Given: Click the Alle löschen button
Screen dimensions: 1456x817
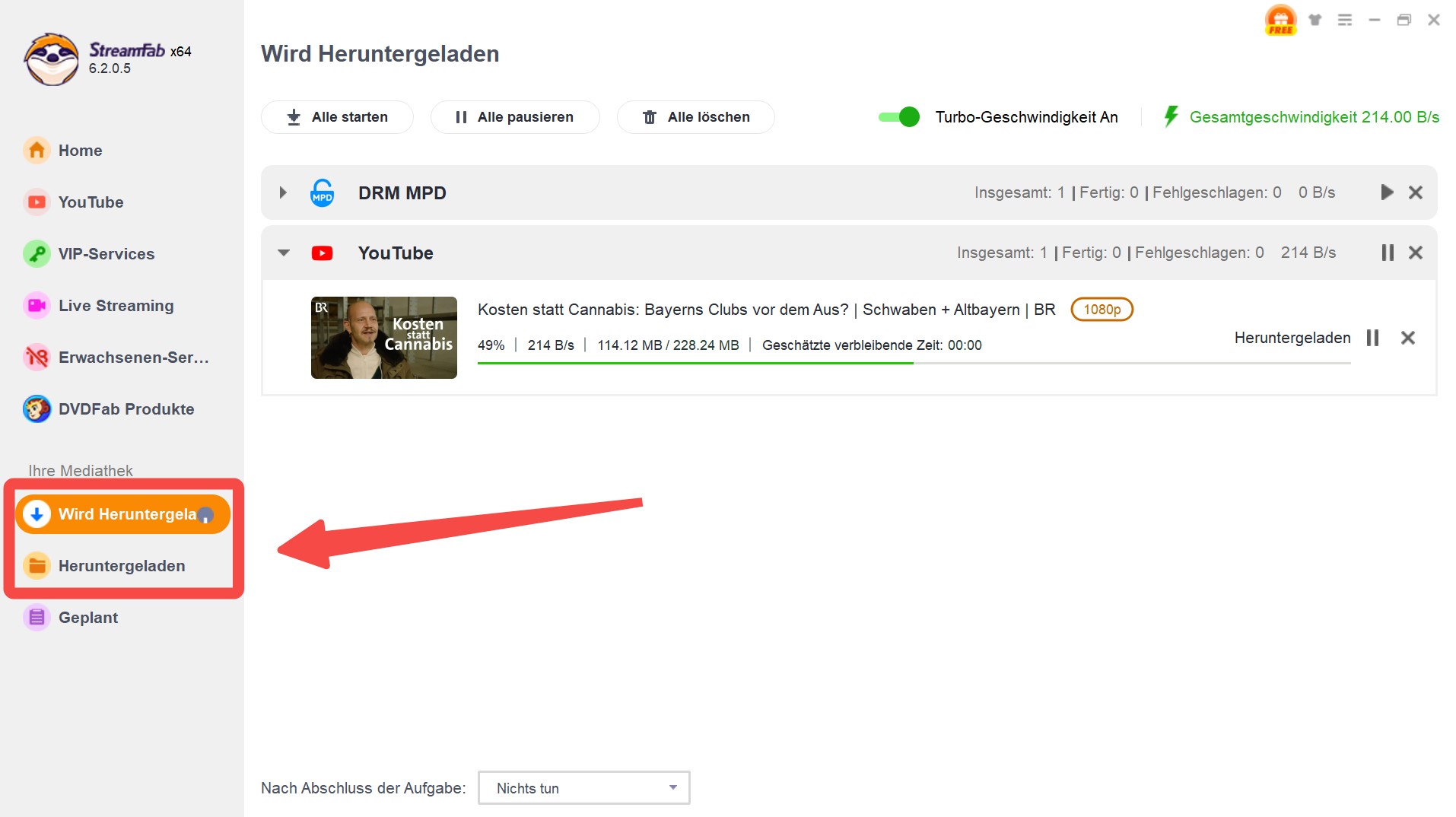Looking at the screenshot, I should 696,117.
